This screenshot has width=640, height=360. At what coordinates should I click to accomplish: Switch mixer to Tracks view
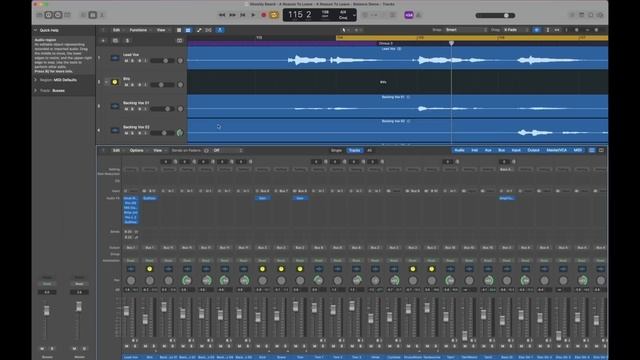tap(354, 151)
